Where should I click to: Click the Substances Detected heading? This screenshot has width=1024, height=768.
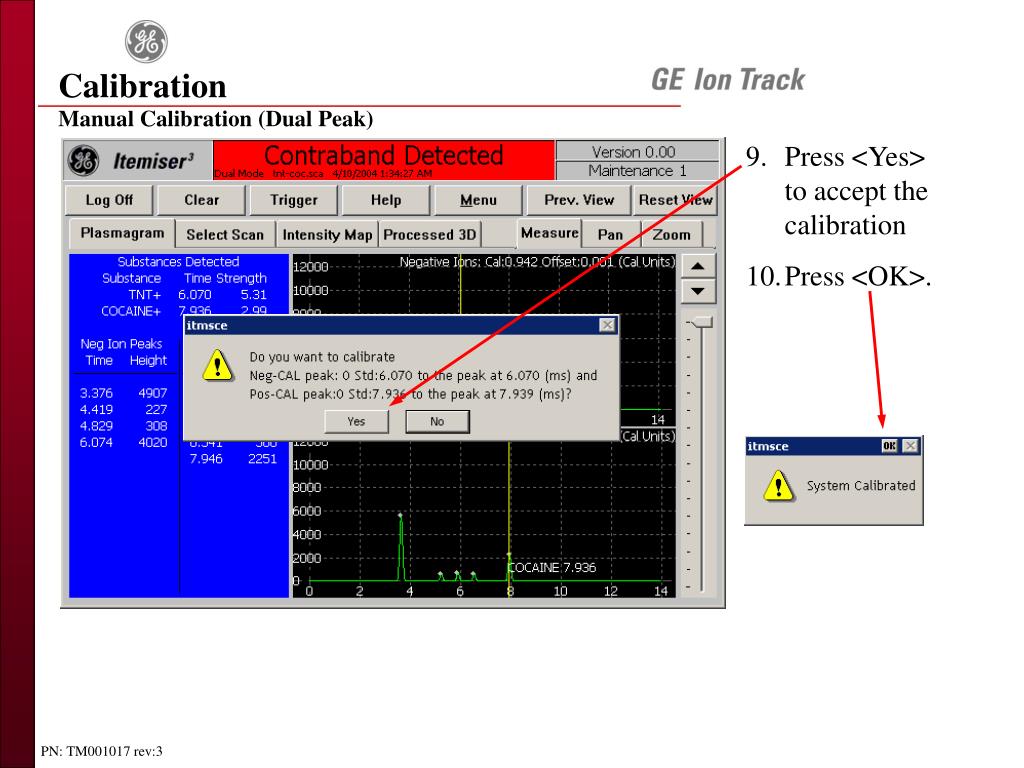pyautogui.click(x=178, y=261)
